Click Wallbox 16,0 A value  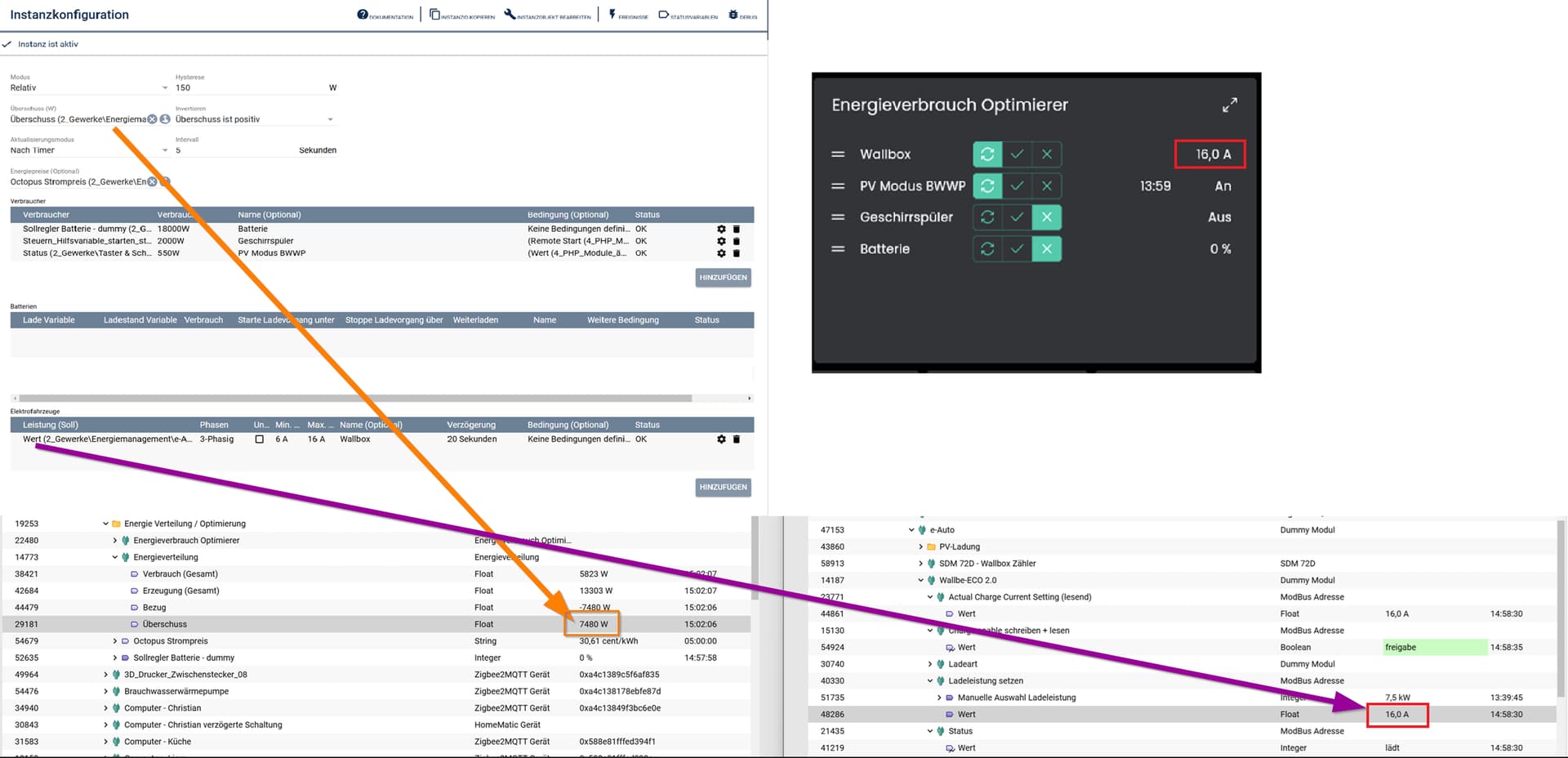point(1210,154)
